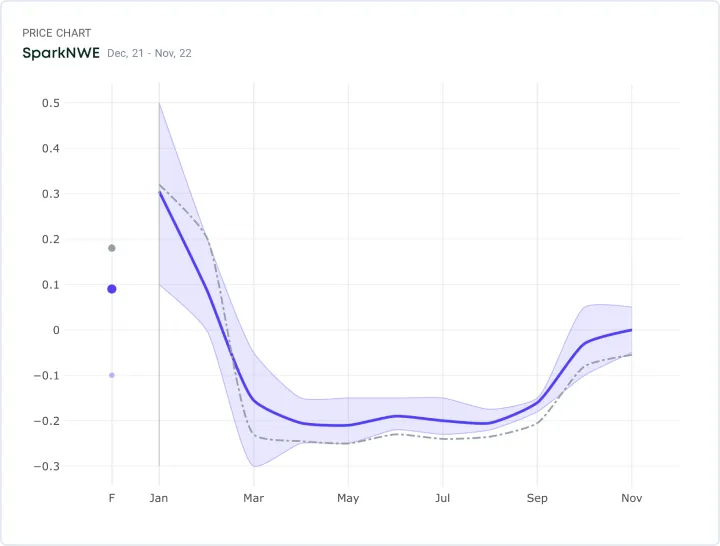Click the 'Jan' x-axis label
Screen dimensions: 720x546
pos(159,498)
